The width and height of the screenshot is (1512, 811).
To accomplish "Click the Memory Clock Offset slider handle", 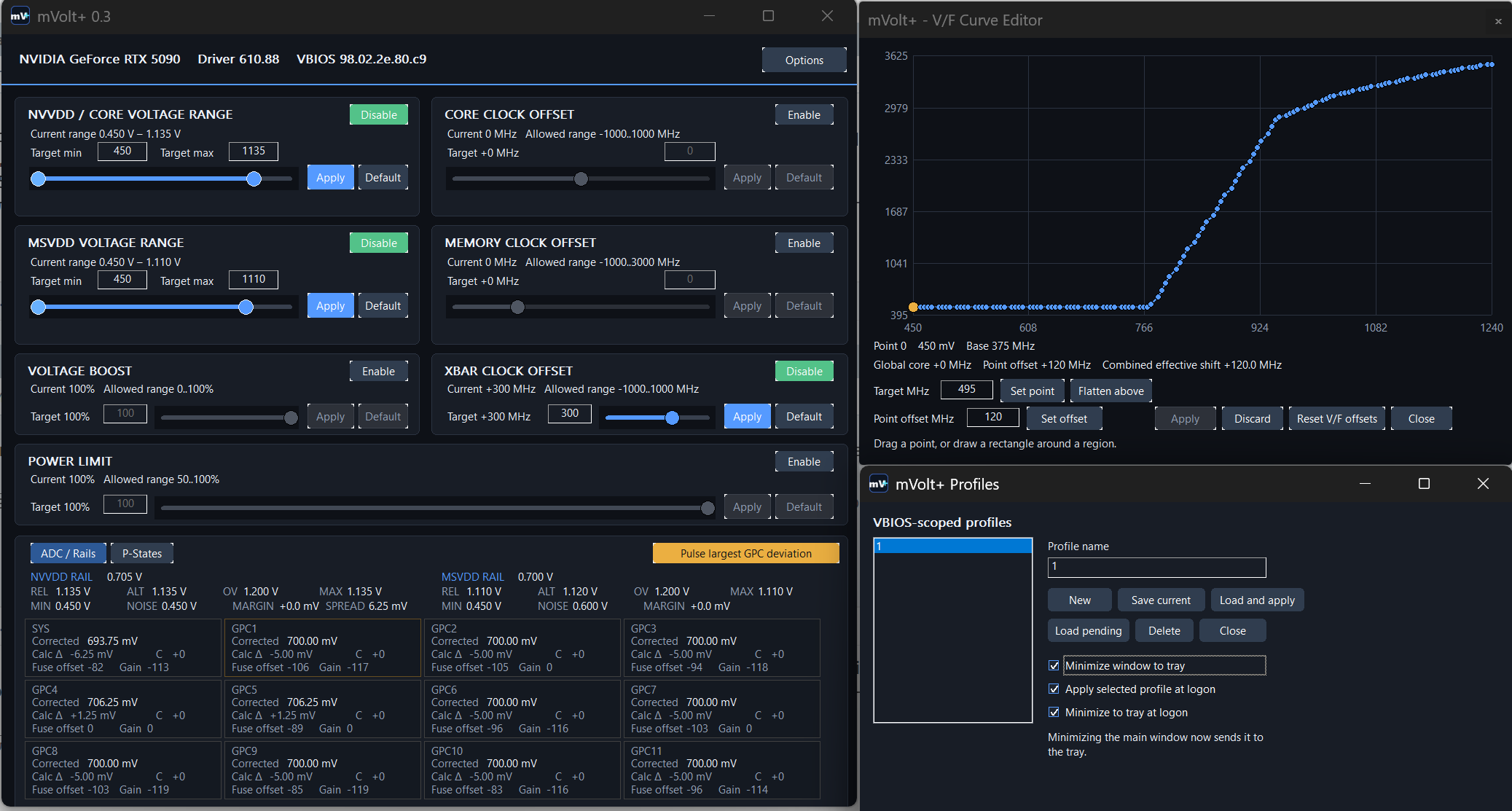I will click(517, 307).
